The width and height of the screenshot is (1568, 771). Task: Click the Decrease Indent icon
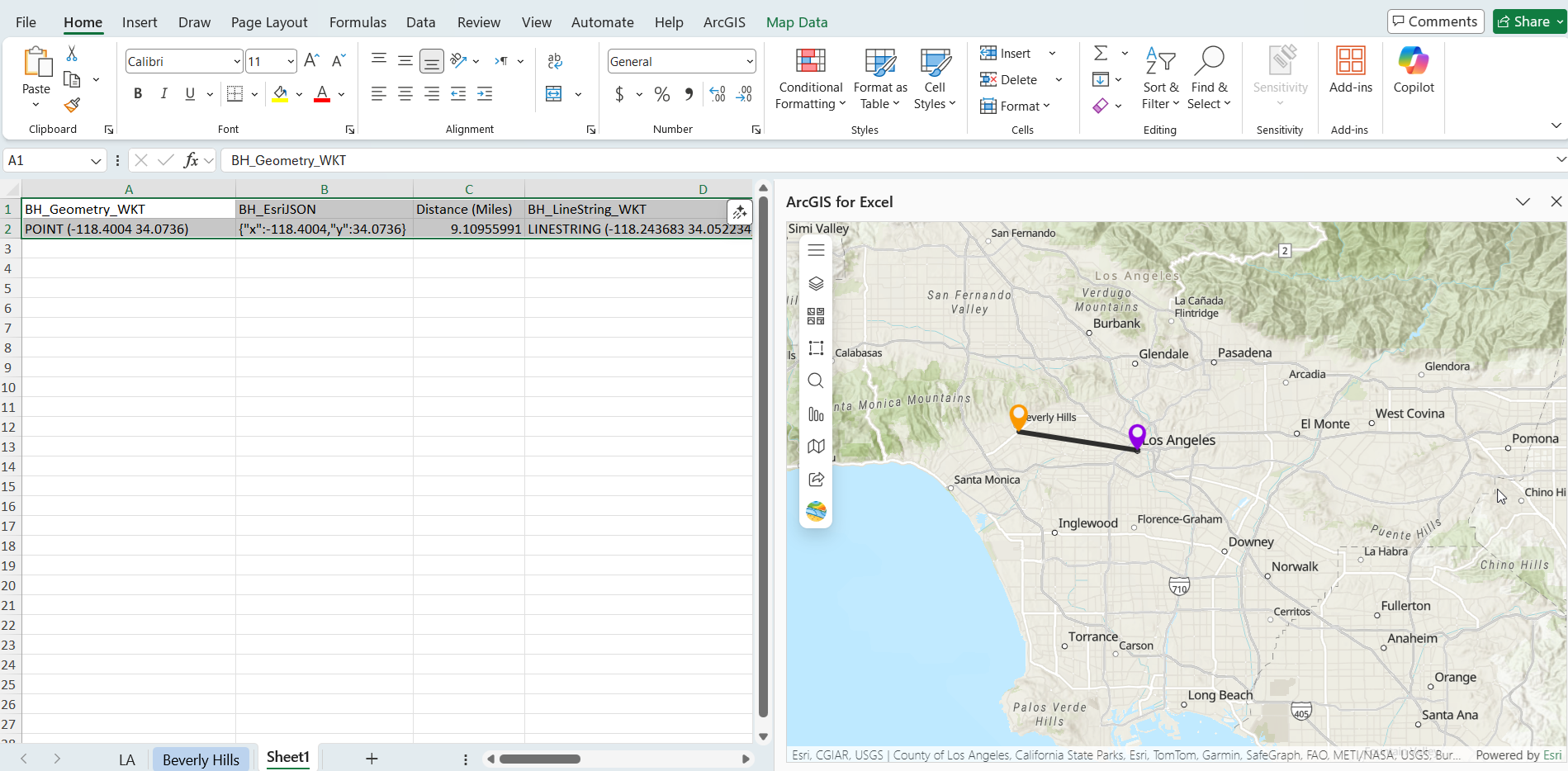tap(458, 94)
